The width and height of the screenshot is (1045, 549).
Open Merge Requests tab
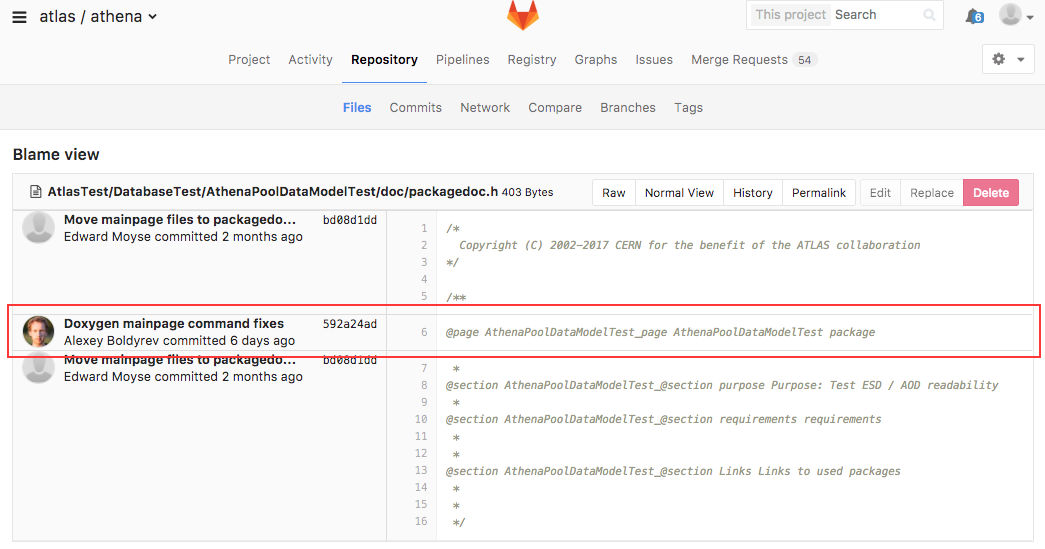pyautogui.click(x=739, y=59)
